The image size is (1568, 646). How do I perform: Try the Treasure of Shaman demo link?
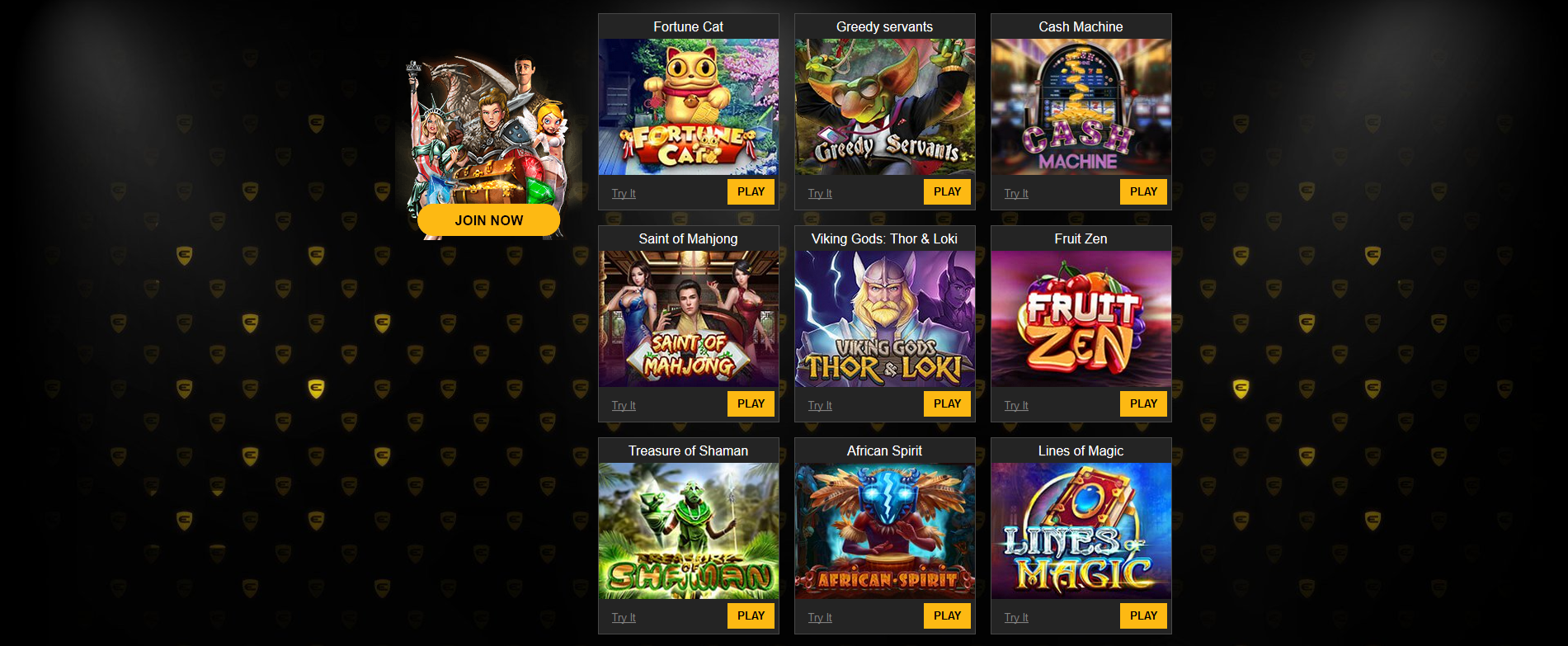(x=624, y=617)
